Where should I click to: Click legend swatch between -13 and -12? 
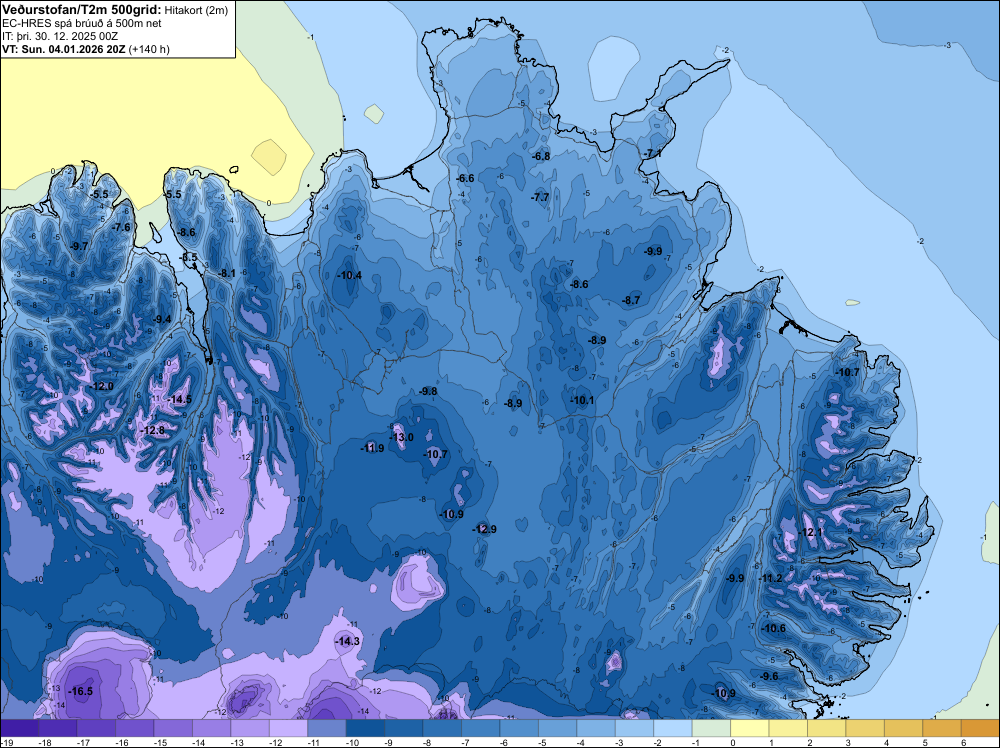click(250, 728)
